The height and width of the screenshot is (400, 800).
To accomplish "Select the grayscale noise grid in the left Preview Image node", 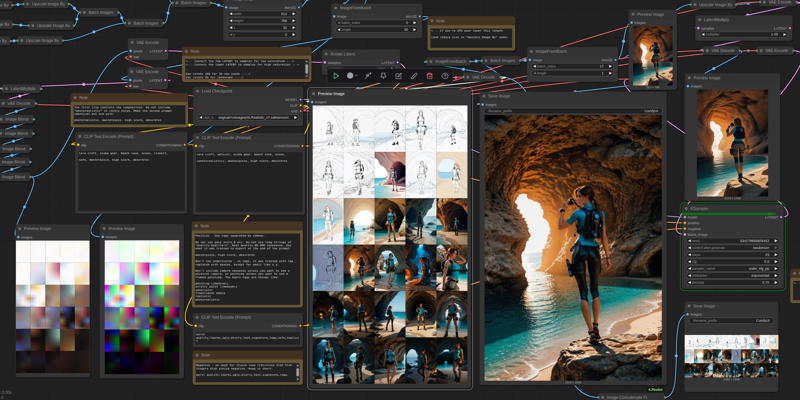I will tap(53, 306).
